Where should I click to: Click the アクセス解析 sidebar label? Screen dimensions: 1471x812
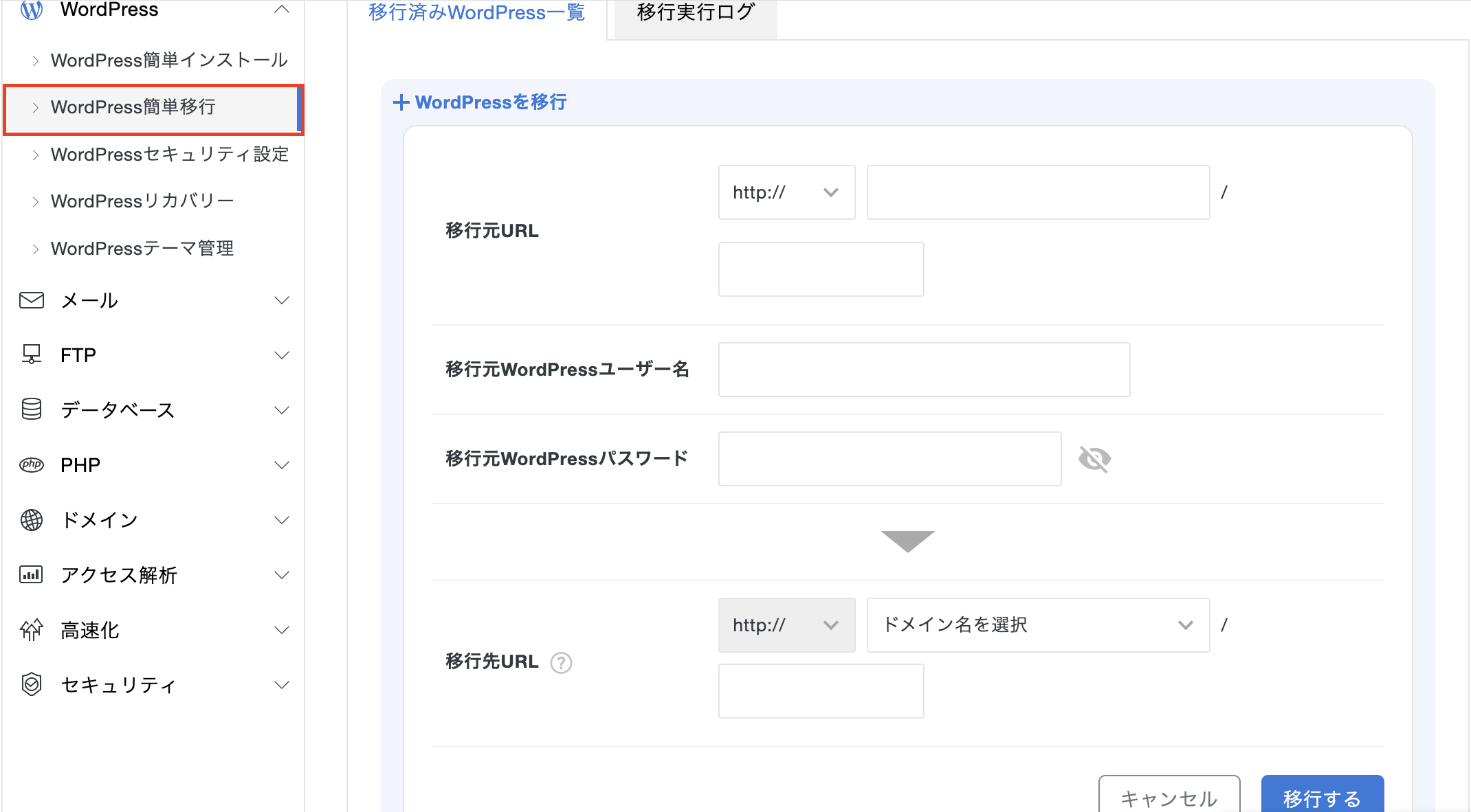click(x=119, y=575)
